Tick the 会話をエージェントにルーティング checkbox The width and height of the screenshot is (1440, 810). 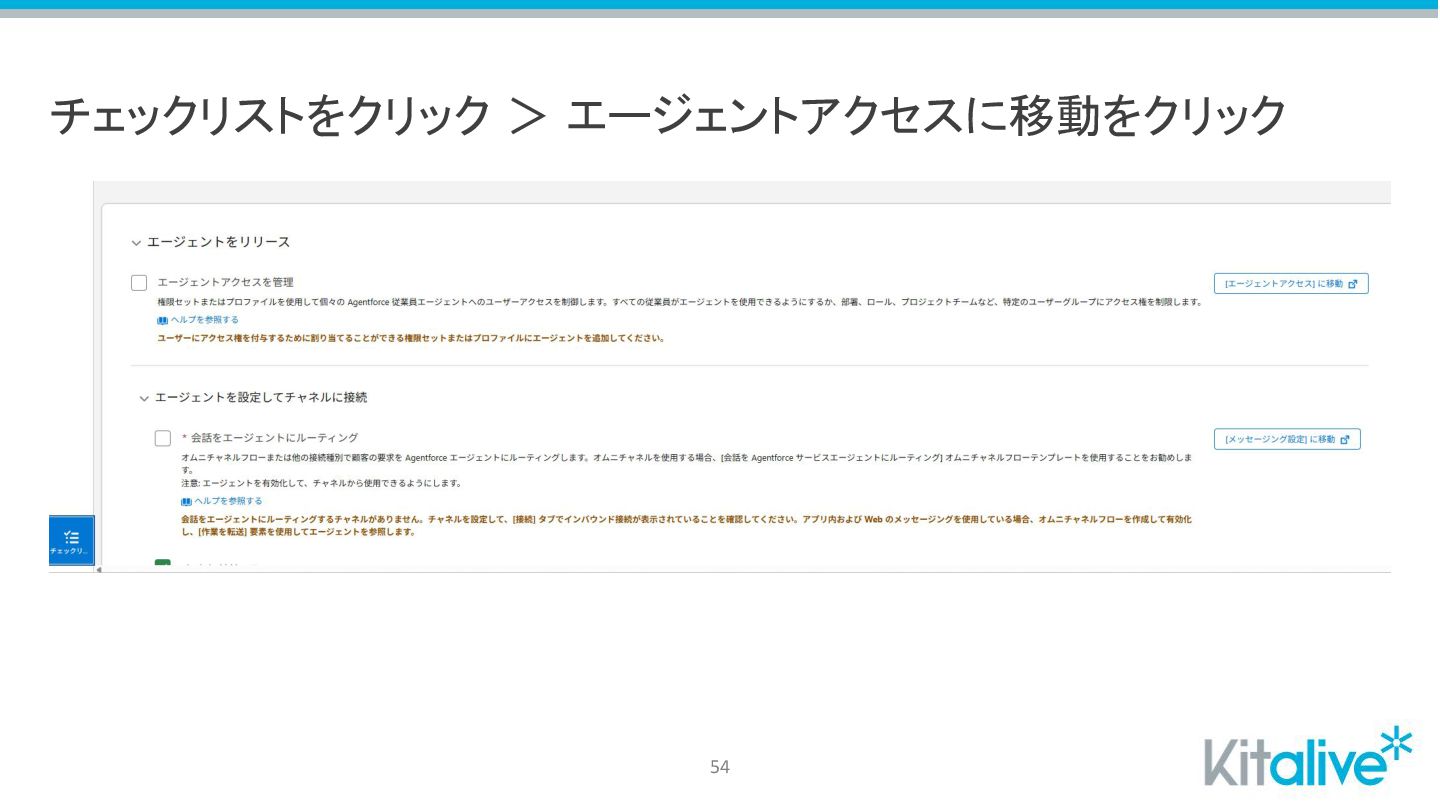pyautogui.click(x=163, y=438)
